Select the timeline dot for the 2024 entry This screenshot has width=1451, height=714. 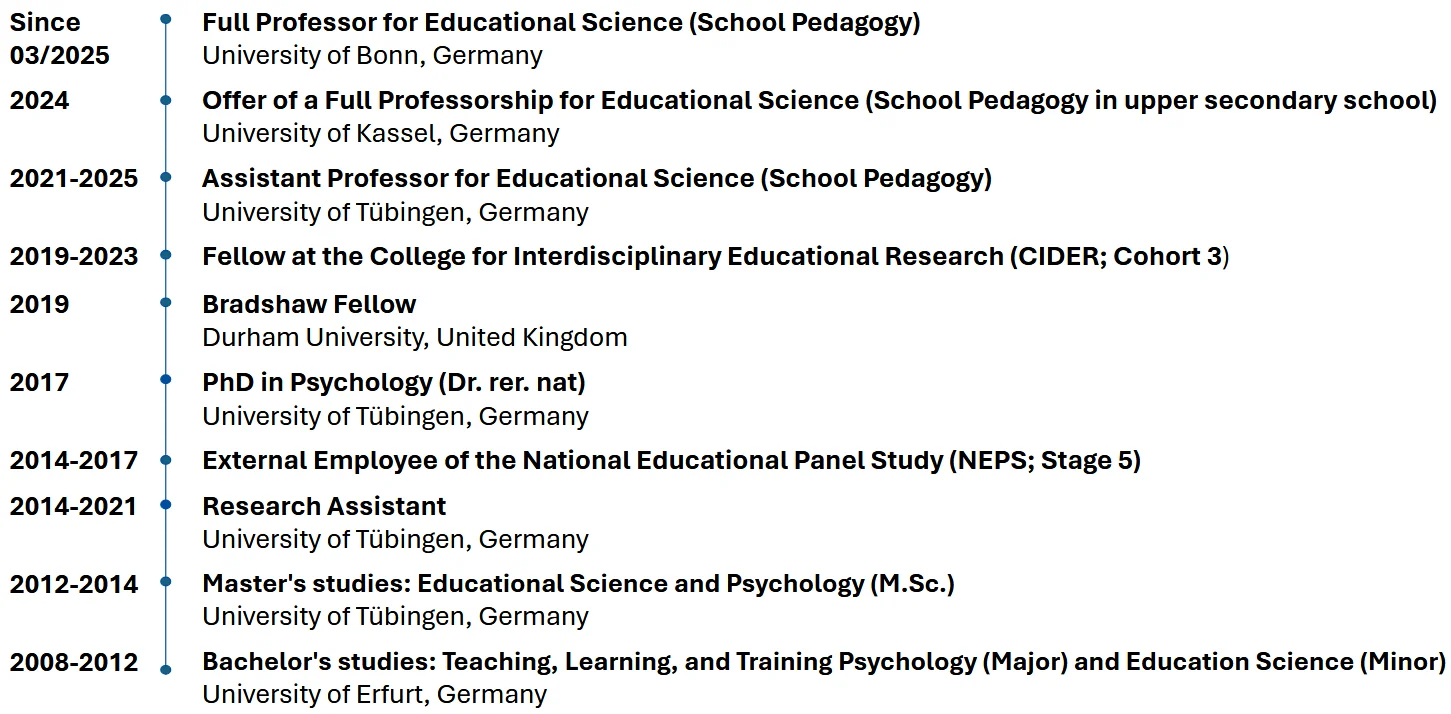(166, 100)
